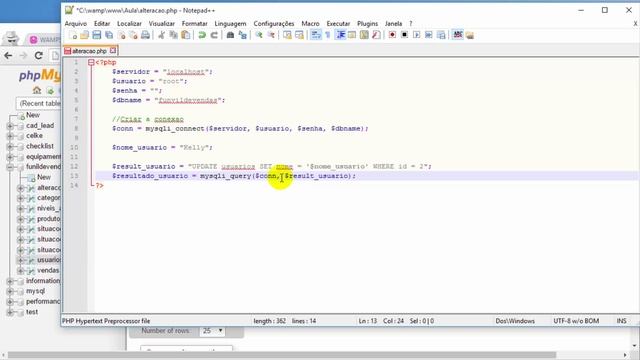Expand the celke database node
This screenshot has height=360, width=640.
pyautogui.click(x=10, y=136)
